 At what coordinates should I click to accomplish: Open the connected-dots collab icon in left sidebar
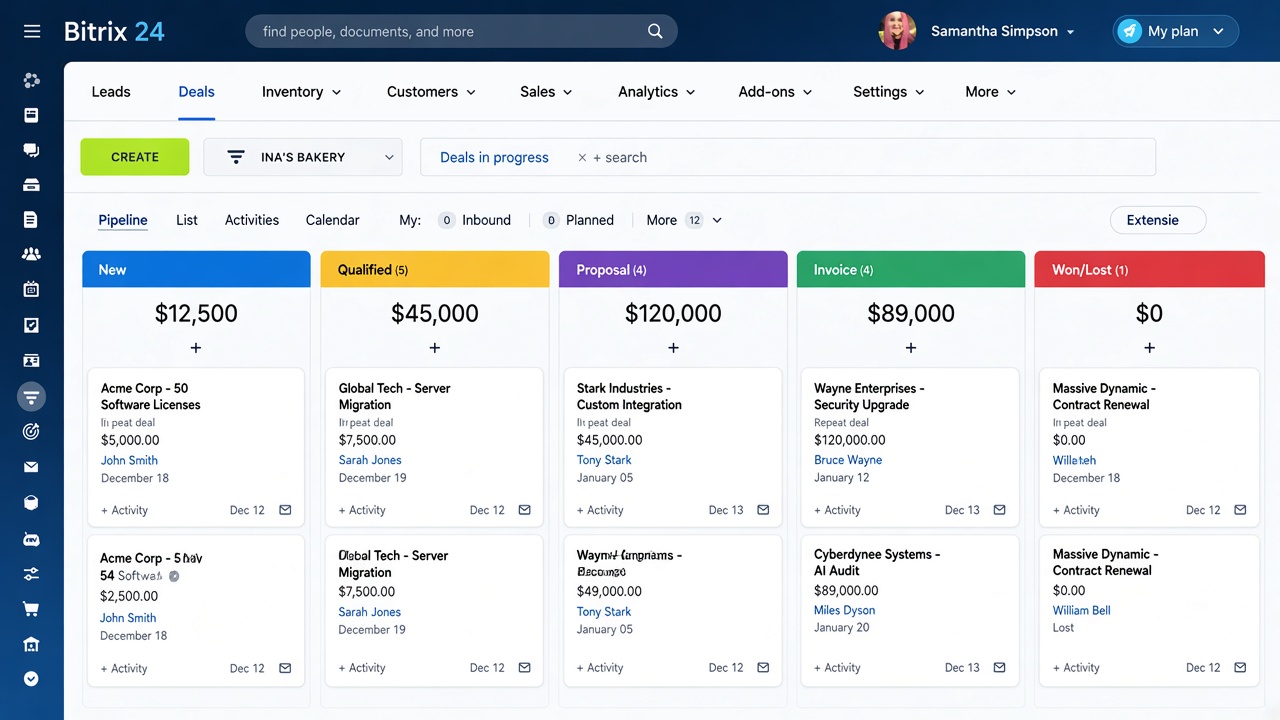[x=31, y=80]
